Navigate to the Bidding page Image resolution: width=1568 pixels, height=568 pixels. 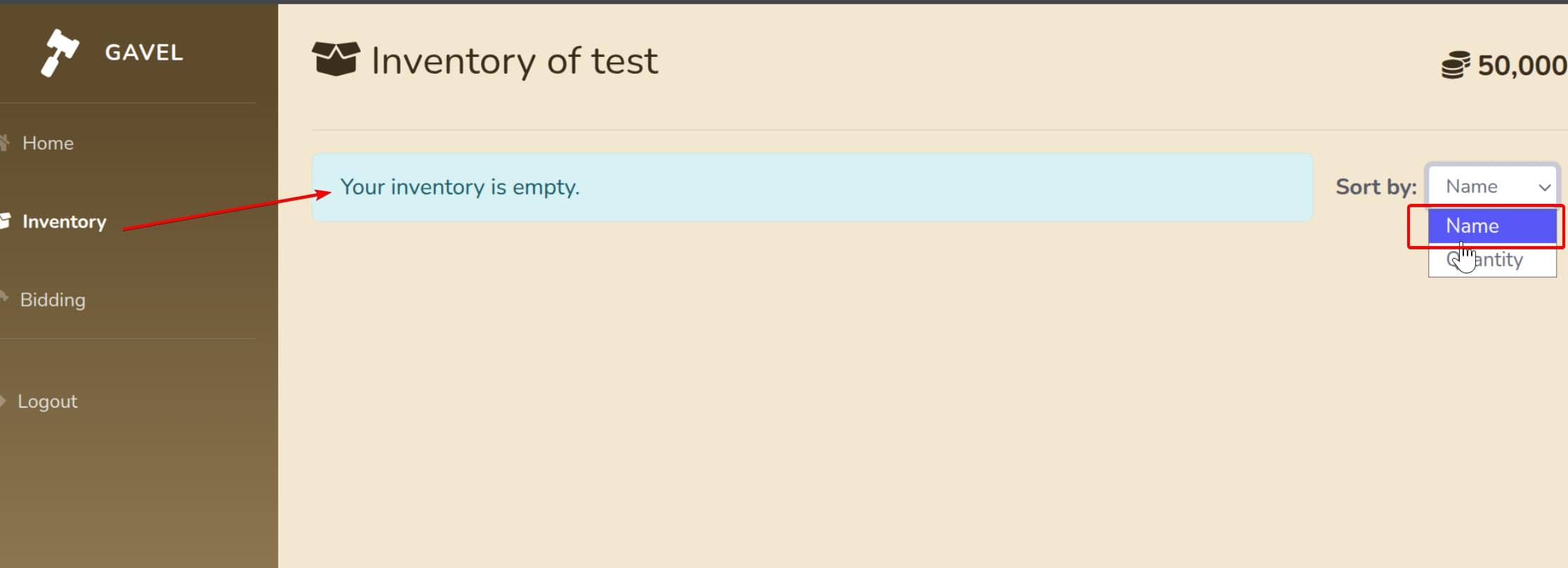(x=53, y=300)
